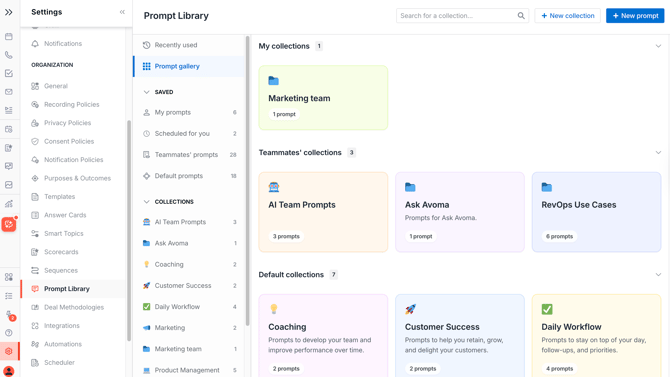The height and width of the screenshot is (377, 670).
Task: Open General organization settings
Action: pos(73,86)
